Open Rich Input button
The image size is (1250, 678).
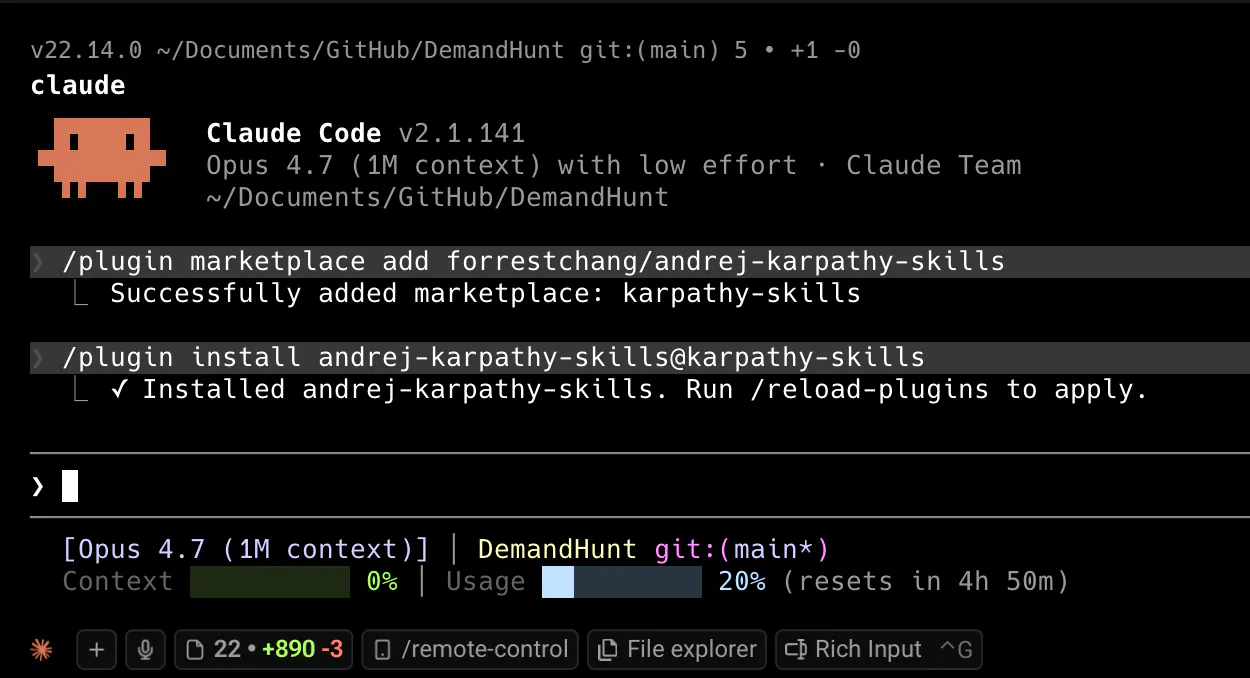879,649
